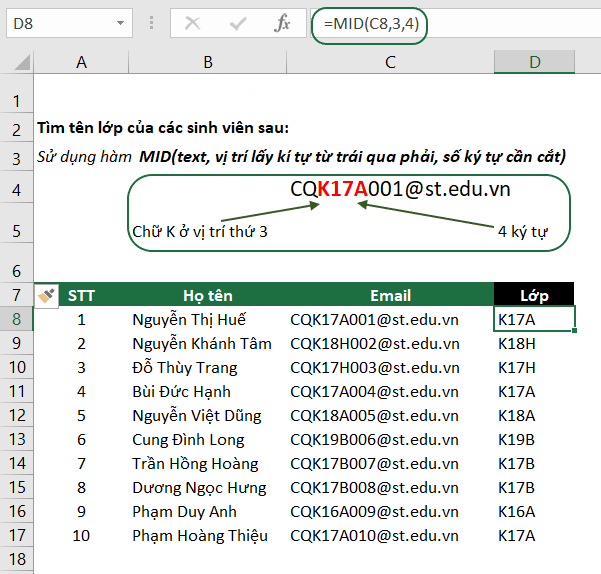
Task: Select cell Phạm Duy Anh
Action: (x=208, y=512)
